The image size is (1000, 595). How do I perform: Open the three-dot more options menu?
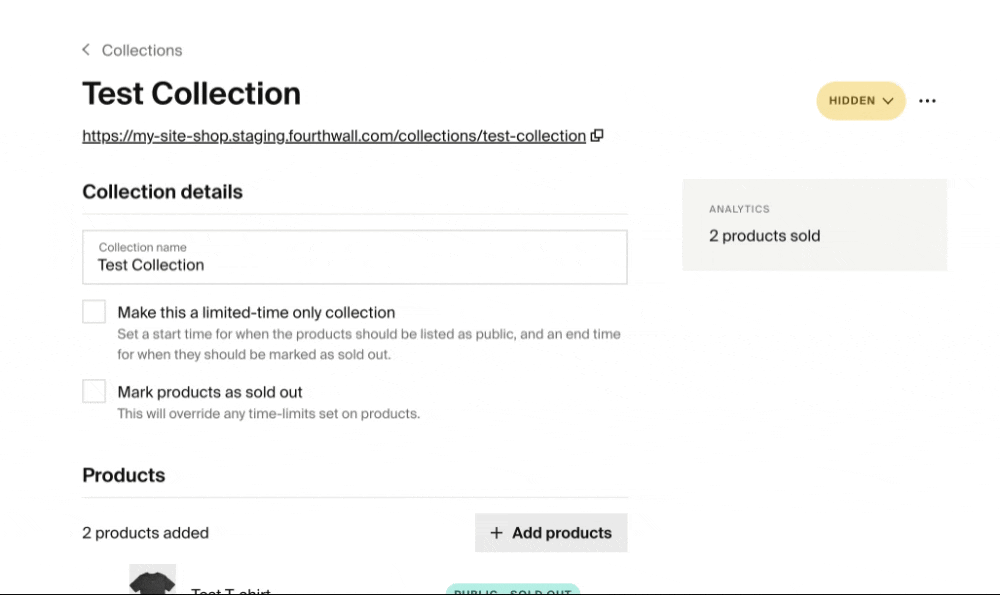tap(927, 101)
